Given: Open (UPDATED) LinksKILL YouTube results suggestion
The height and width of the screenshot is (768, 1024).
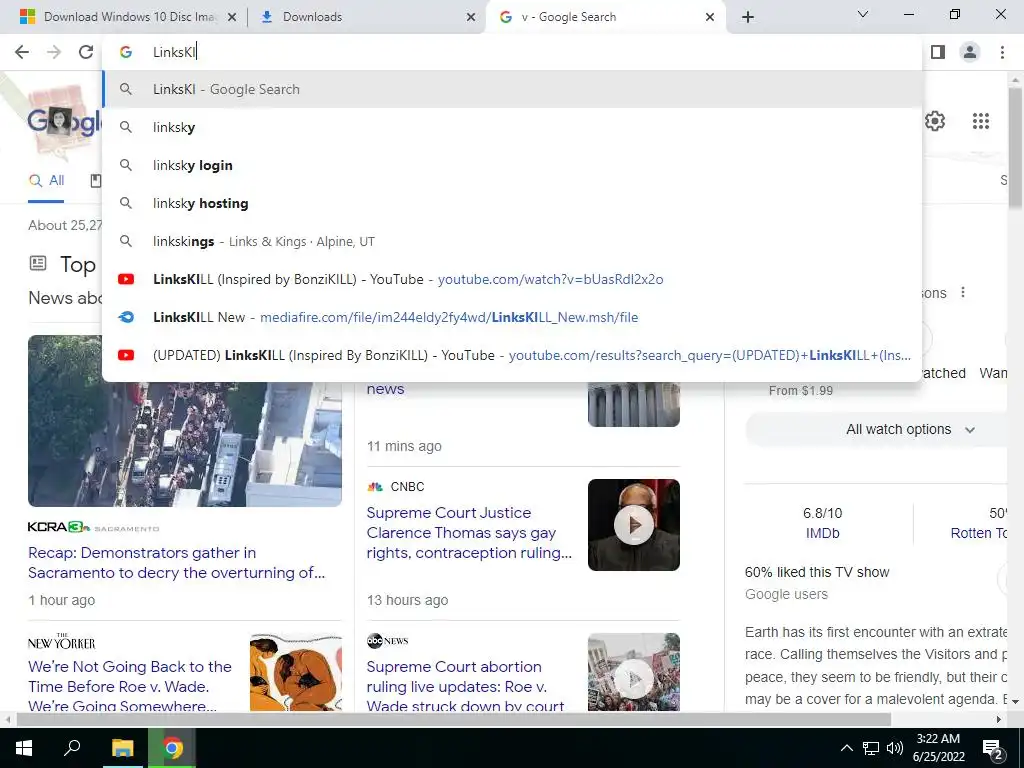Looking at the screenshot, I should 512,355.
